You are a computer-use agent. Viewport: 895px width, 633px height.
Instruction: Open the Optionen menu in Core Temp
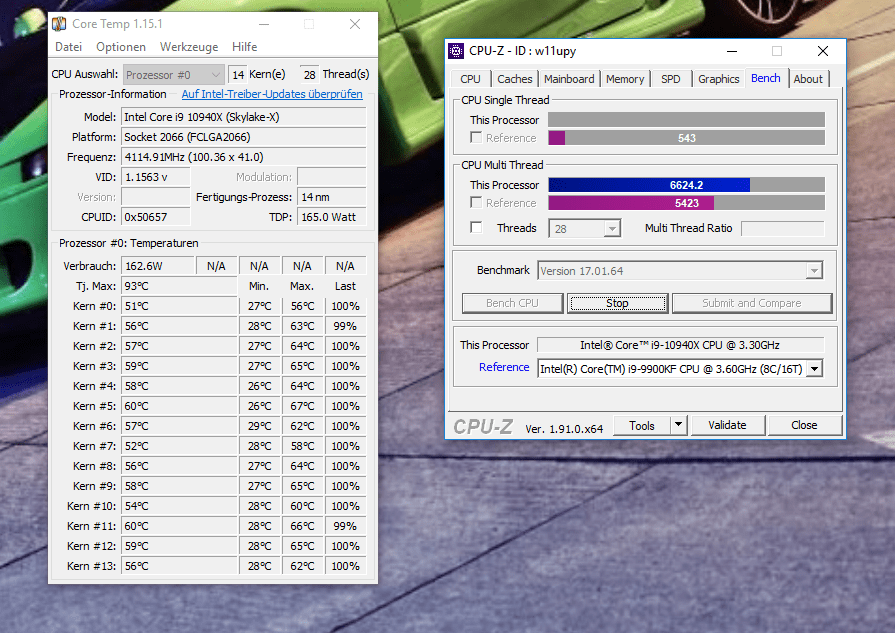(121, 47)
